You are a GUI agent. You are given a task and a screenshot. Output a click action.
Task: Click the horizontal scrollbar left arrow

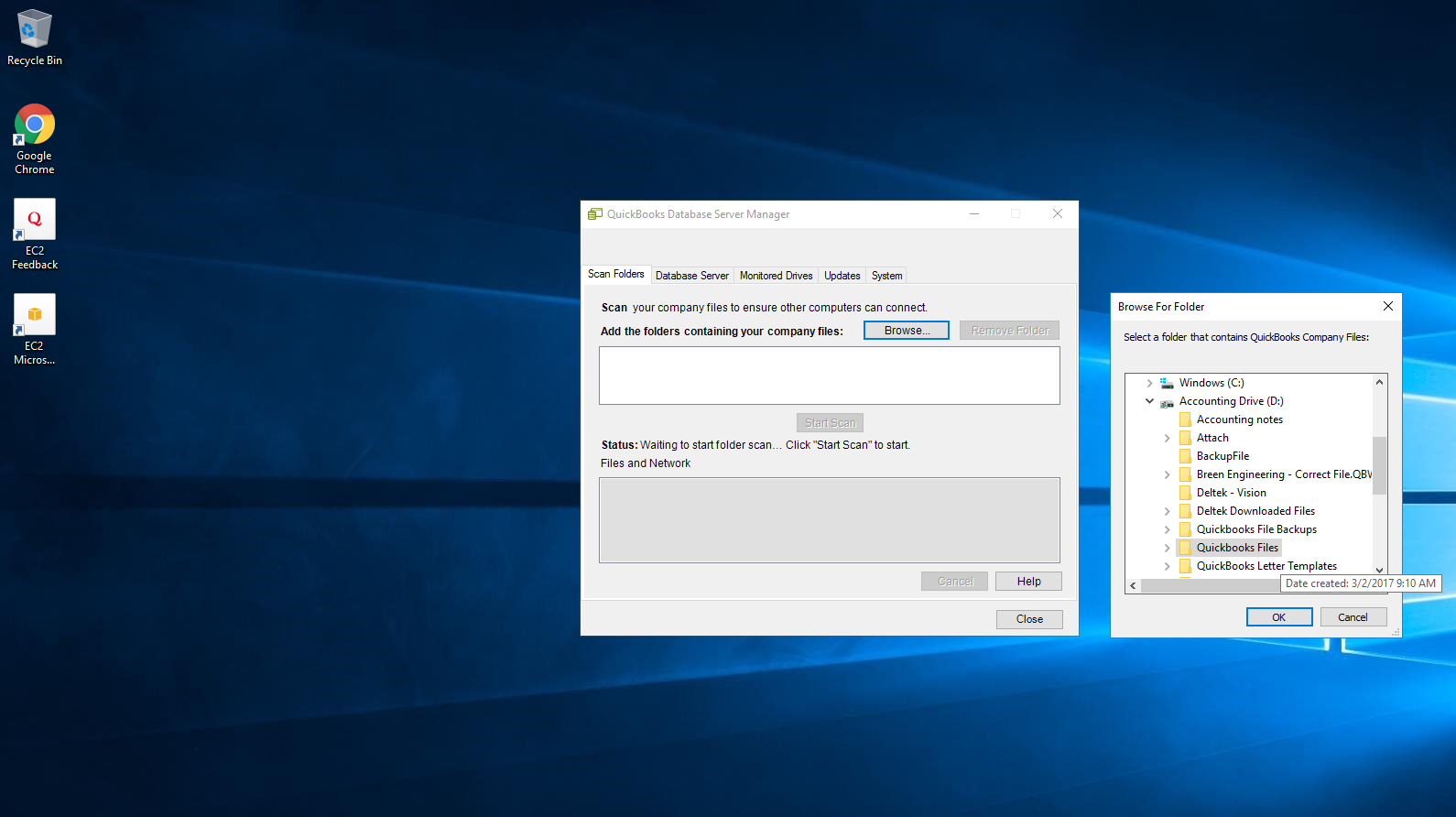[1134, 585]
